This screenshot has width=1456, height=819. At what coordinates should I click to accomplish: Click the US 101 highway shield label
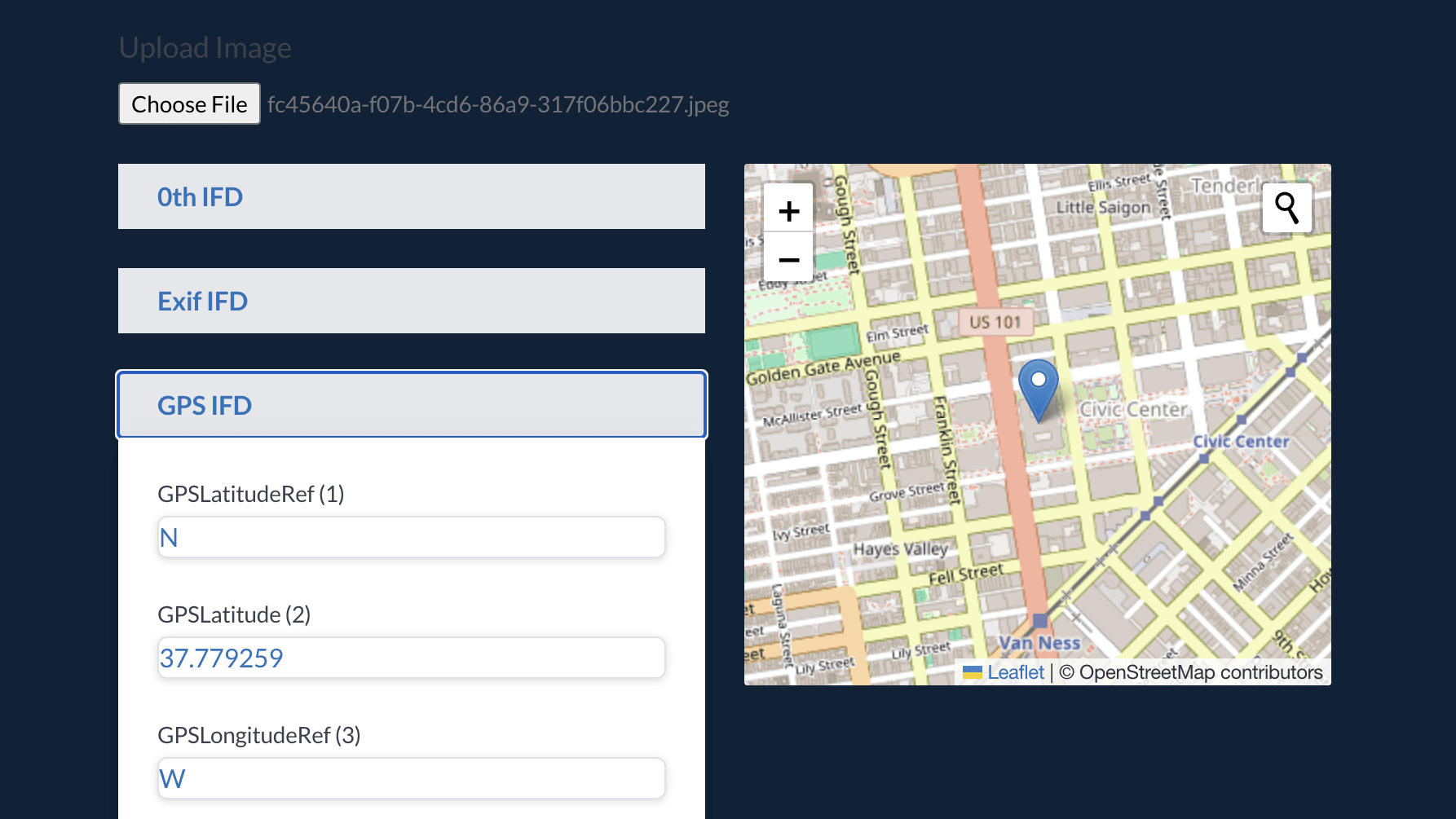[x=996, y=321]
